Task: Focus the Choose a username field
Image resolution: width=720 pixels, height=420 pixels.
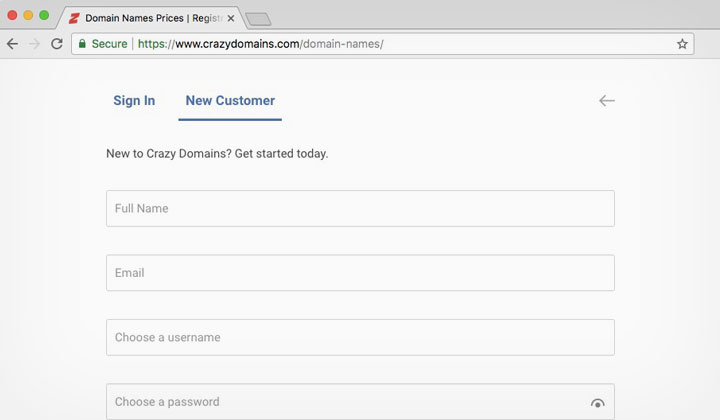Action: 360,337
